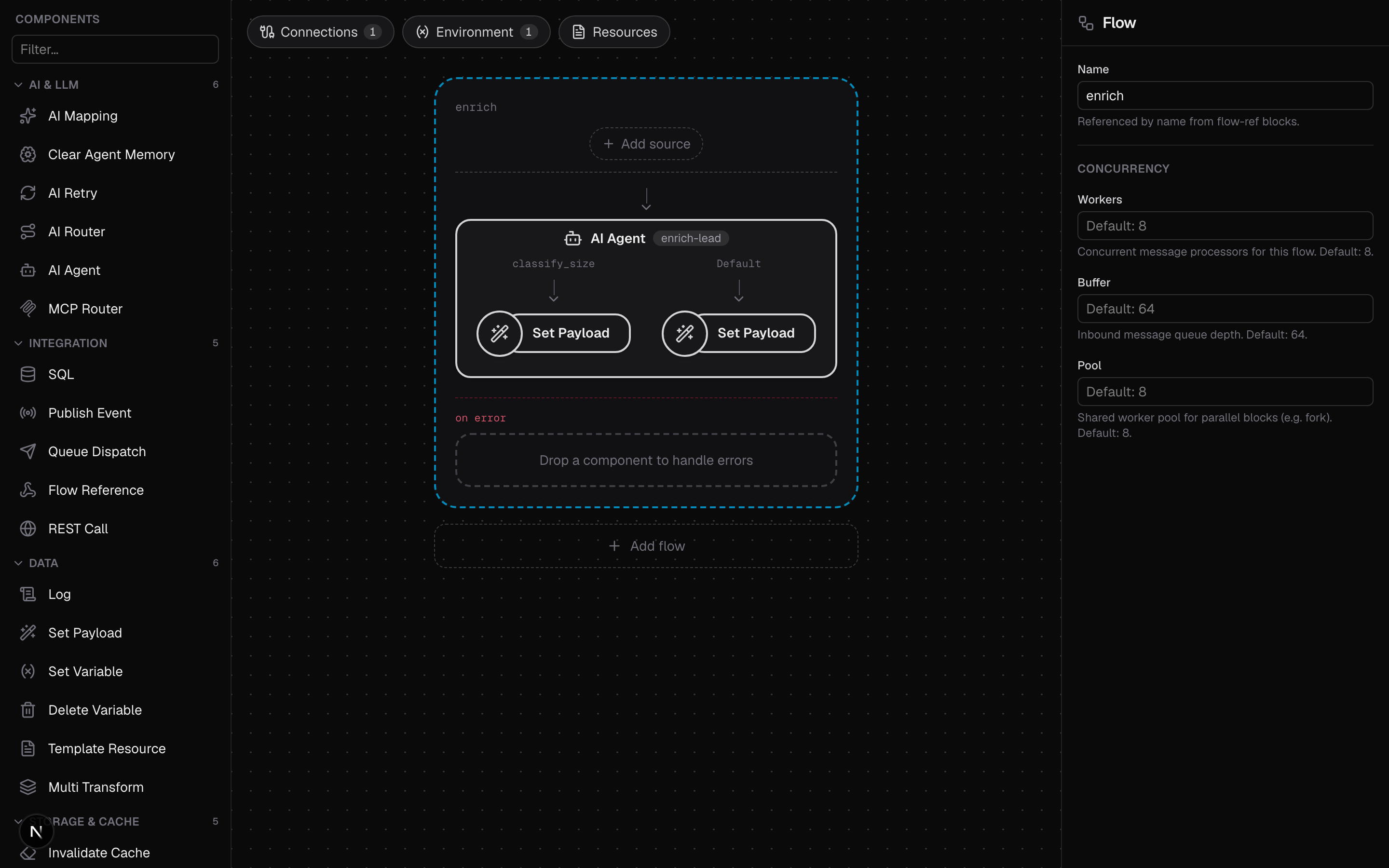1389x868 pixels.
Task: Click the AI Retry refresh icon
Action: click(x=27, y=193)
